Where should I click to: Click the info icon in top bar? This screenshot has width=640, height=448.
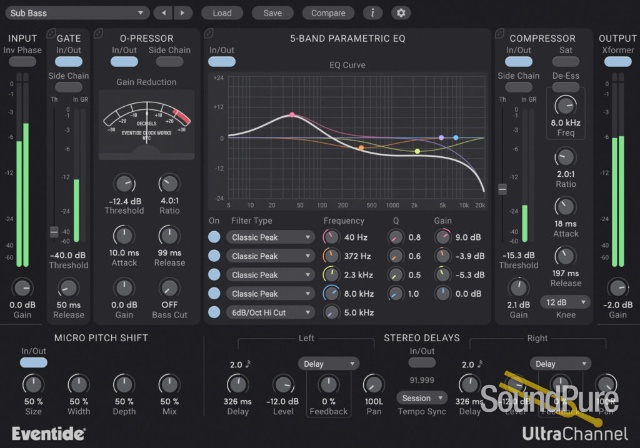click(x=374, y=13)
